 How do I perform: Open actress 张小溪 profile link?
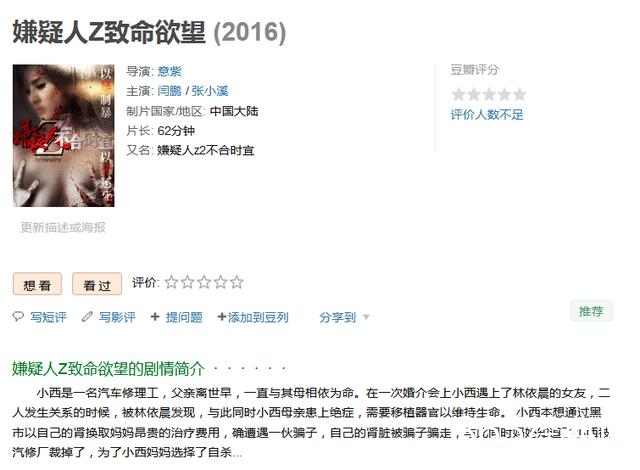pyautogui.click(x=210, y=91)
